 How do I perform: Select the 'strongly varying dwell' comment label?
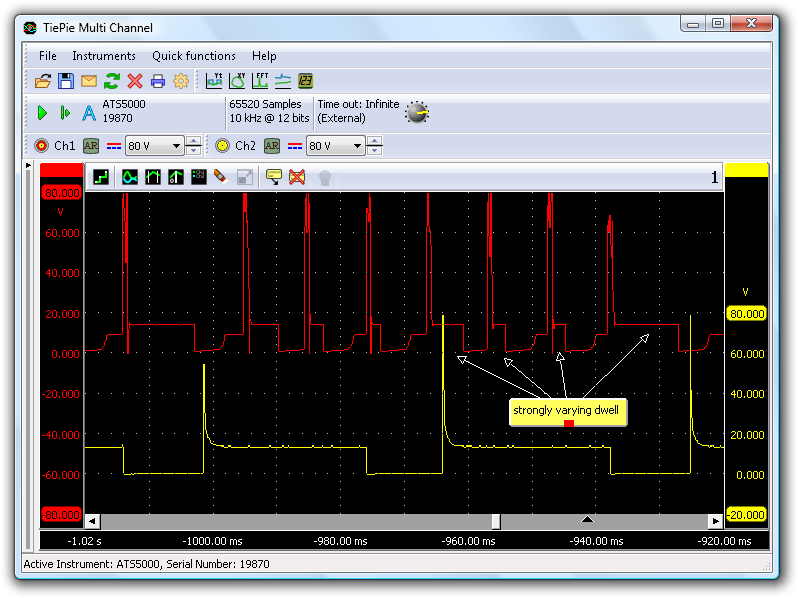pyautogui.click(x=568, y=412)
